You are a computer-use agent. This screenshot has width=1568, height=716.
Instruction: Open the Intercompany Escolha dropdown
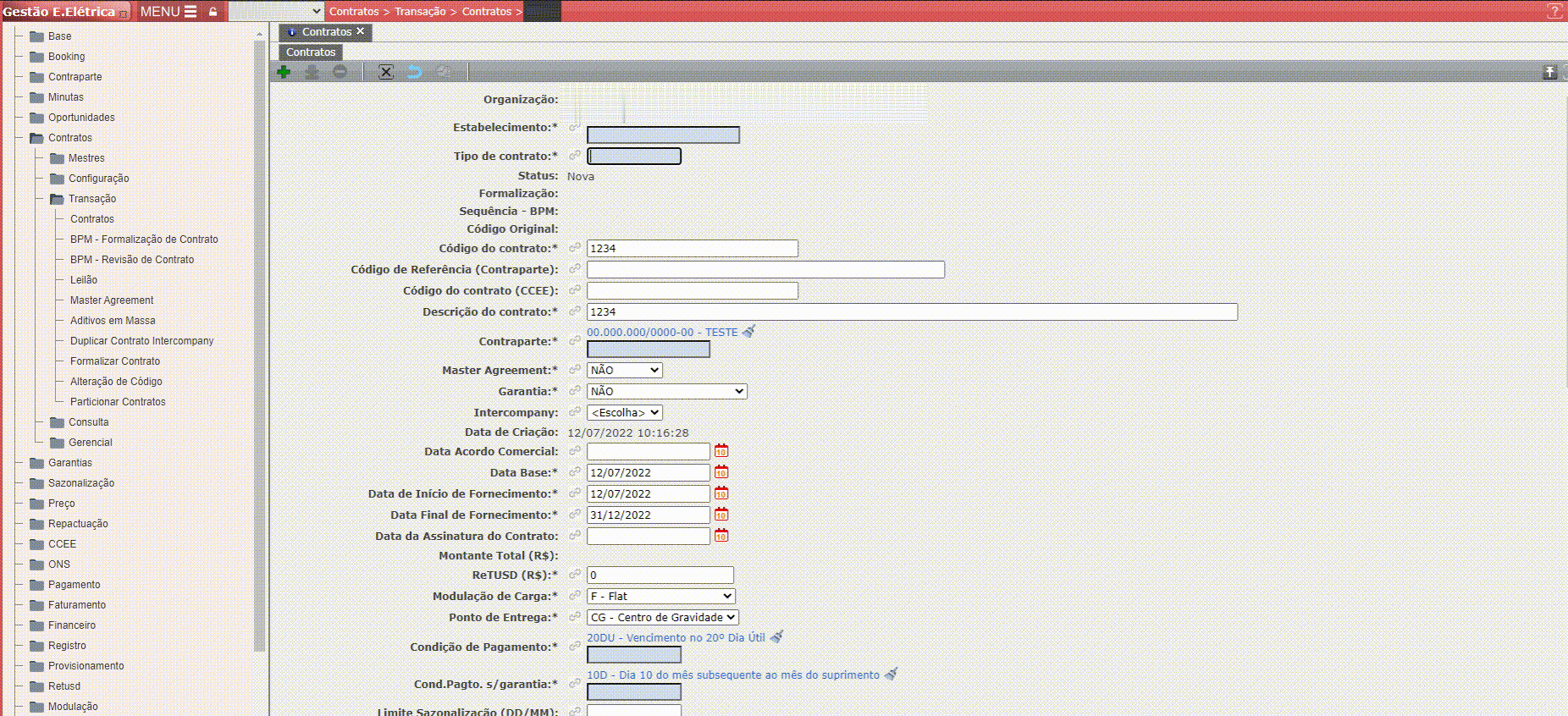pos(625,413)
